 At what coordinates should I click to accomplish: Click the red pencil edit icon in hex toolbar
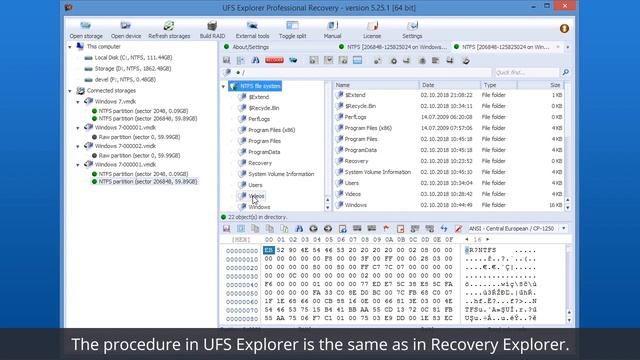[458, 229]
